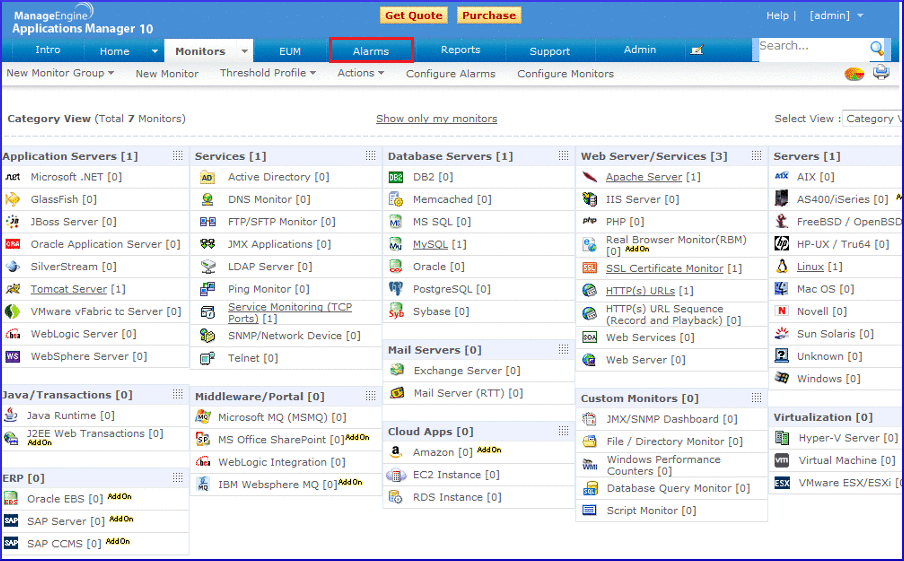Click the GlassFish icon
Screen dimensions: 904x561
13,199
